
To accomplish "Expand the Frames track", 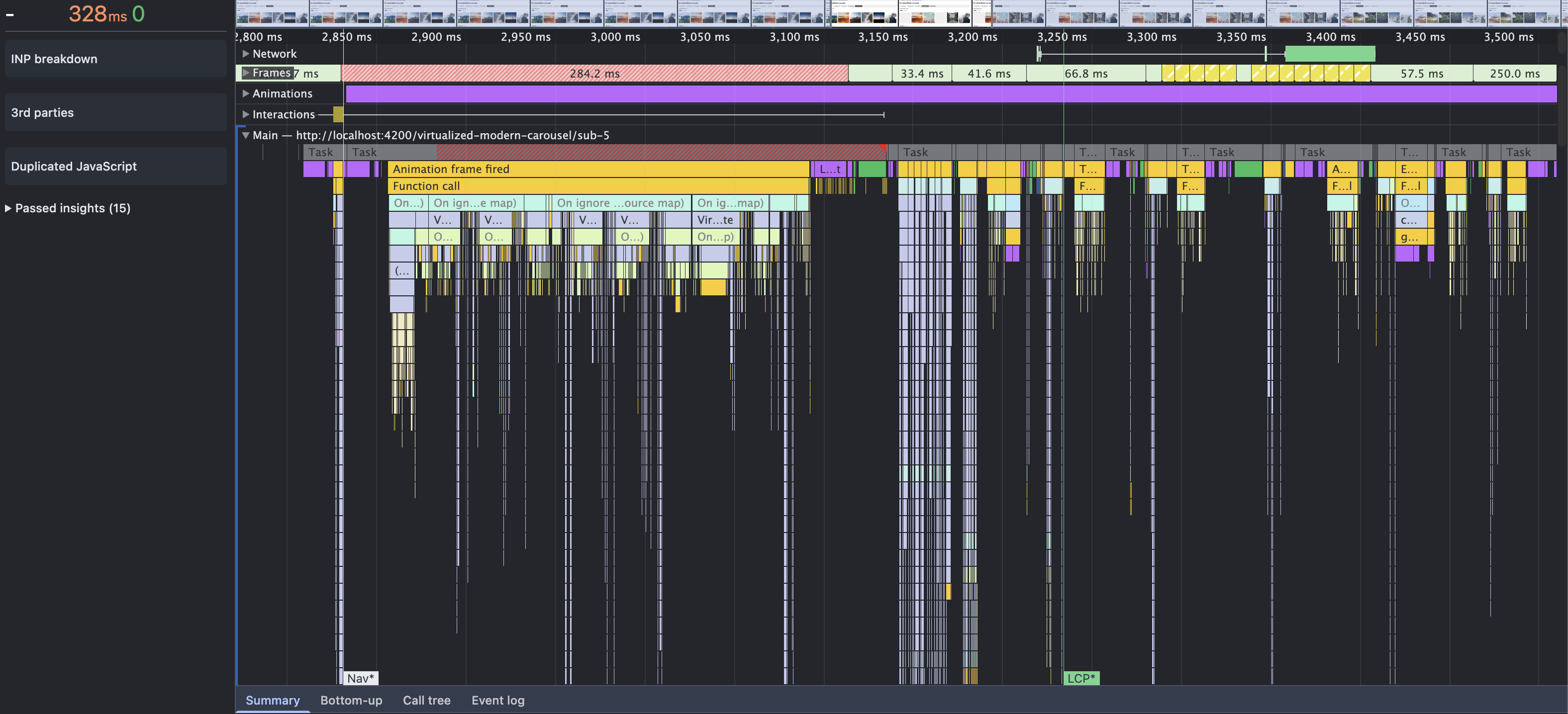I will click(x=246, y=73).
